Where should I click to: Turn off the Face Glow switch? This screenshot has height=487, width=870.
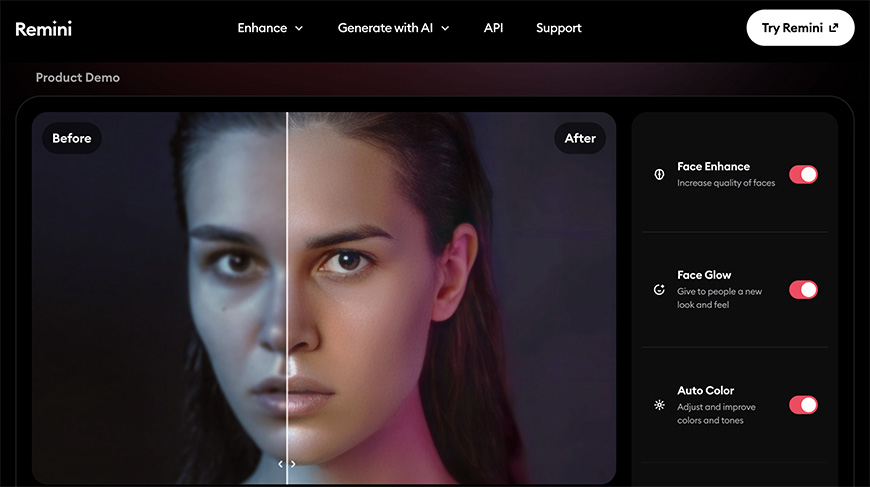coord(803,290)
